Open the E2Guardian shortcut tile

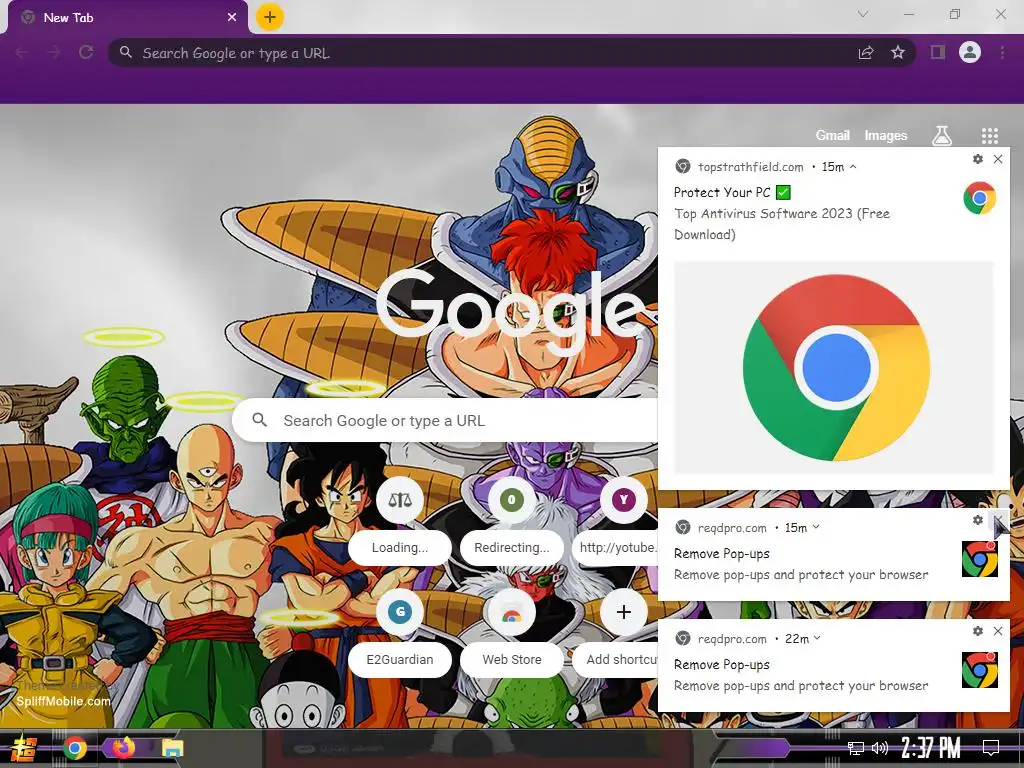tap(400, 632)
